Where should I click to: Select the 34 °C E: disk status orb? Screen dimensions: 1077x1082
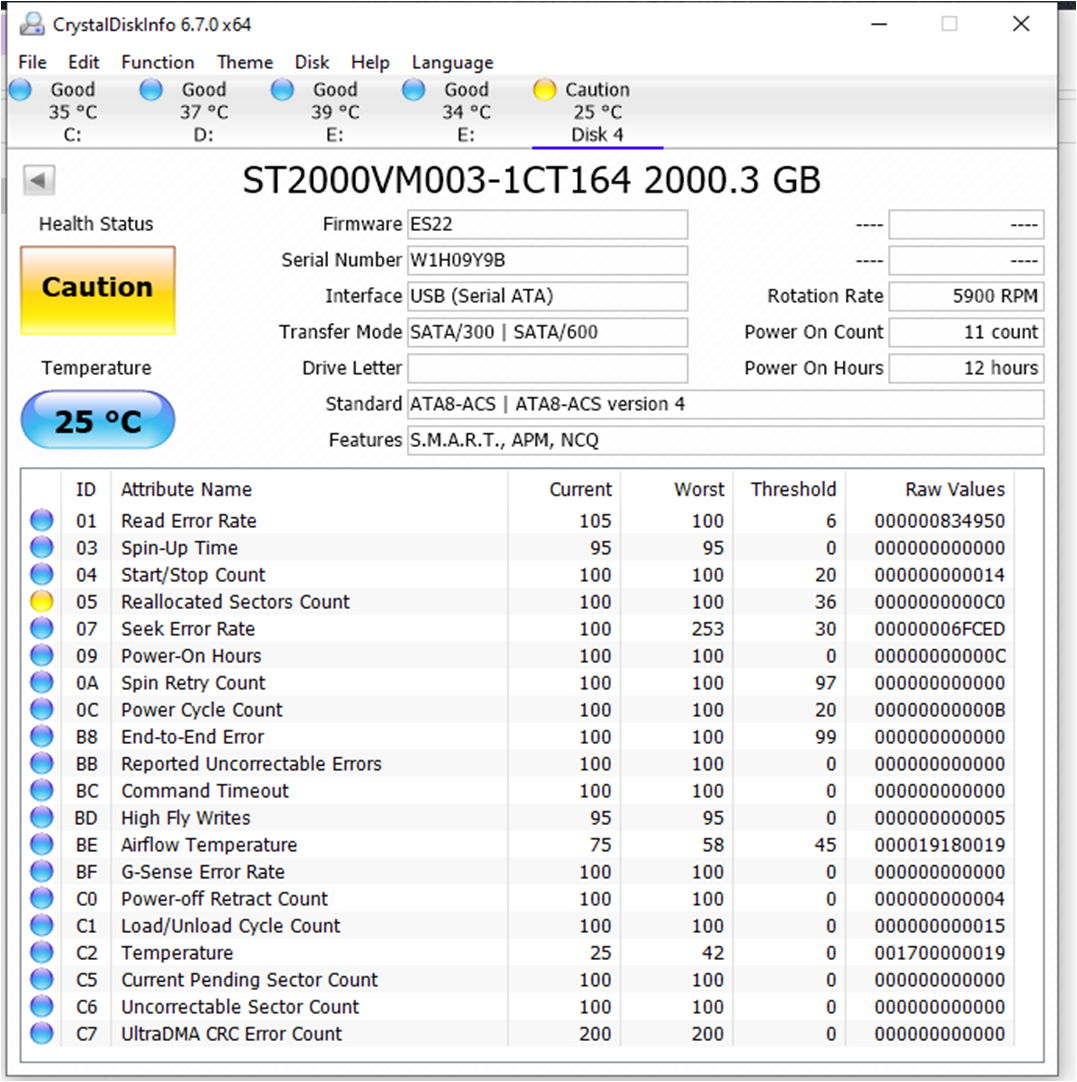[x=413, y=90]
